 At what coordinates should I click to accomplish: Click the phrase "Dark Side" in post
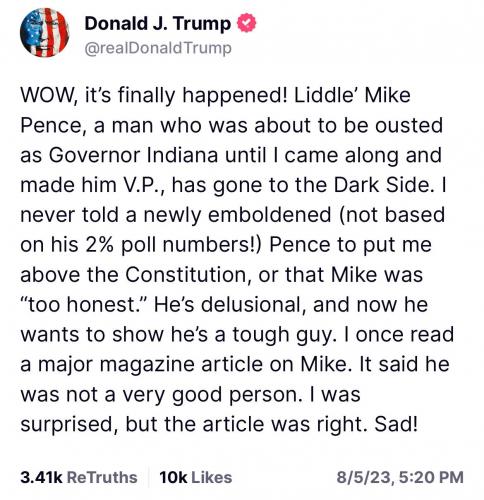click(x=382, y=185)
